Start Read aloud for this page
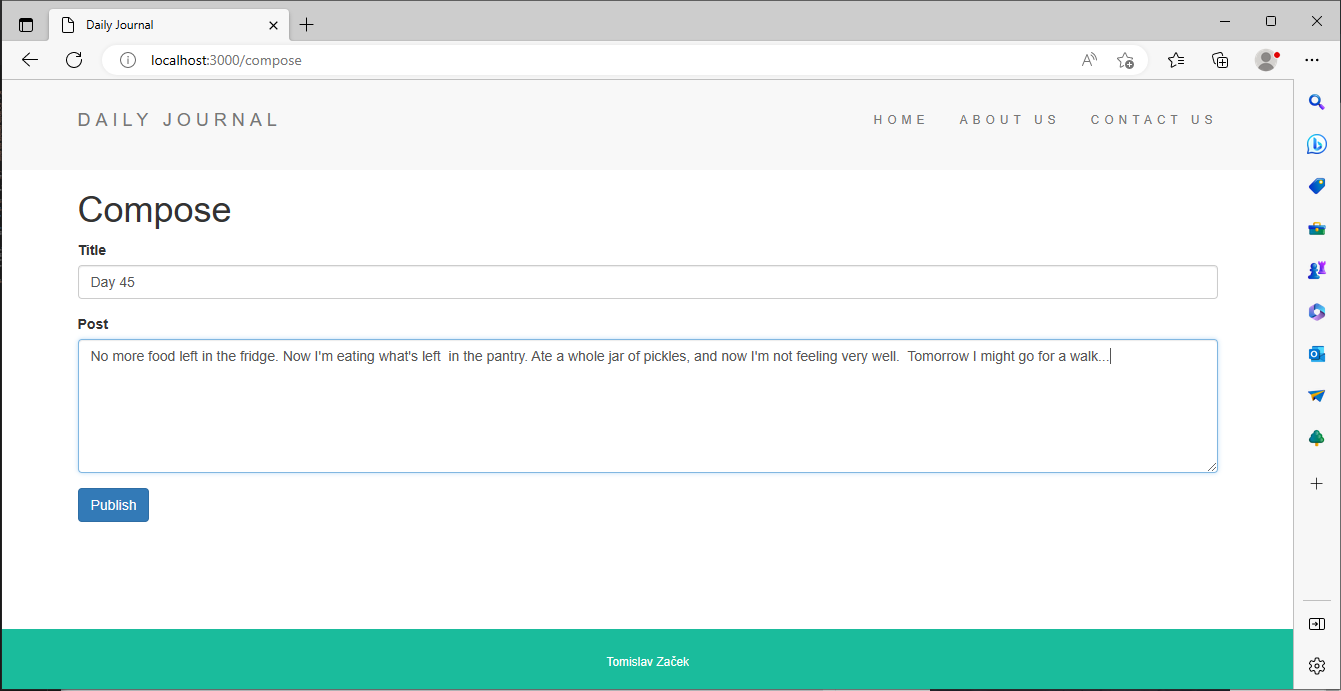This screenshot has height=691, width=1341. coord(1088,60)
